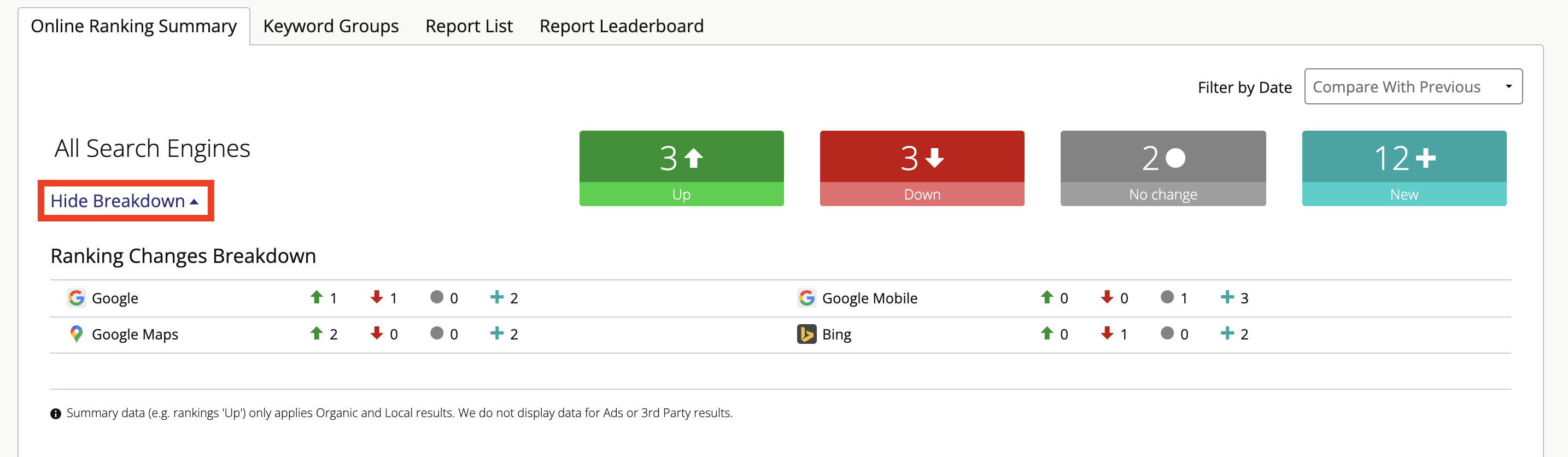This screenshot has height=457, width=1568.
Task: Select the Online Ranking Summary tab
Action: pyautogui.click(x=133, y=26)
